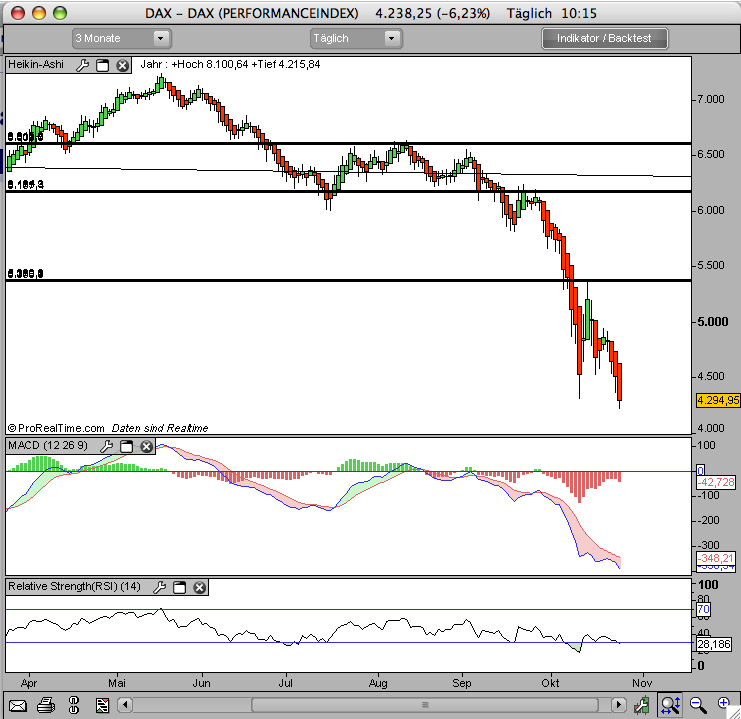The height and width of the screenshot is (719, 741).
Task: Click the ProRealTime.com copyright link
Action: (x=56, y=428)
